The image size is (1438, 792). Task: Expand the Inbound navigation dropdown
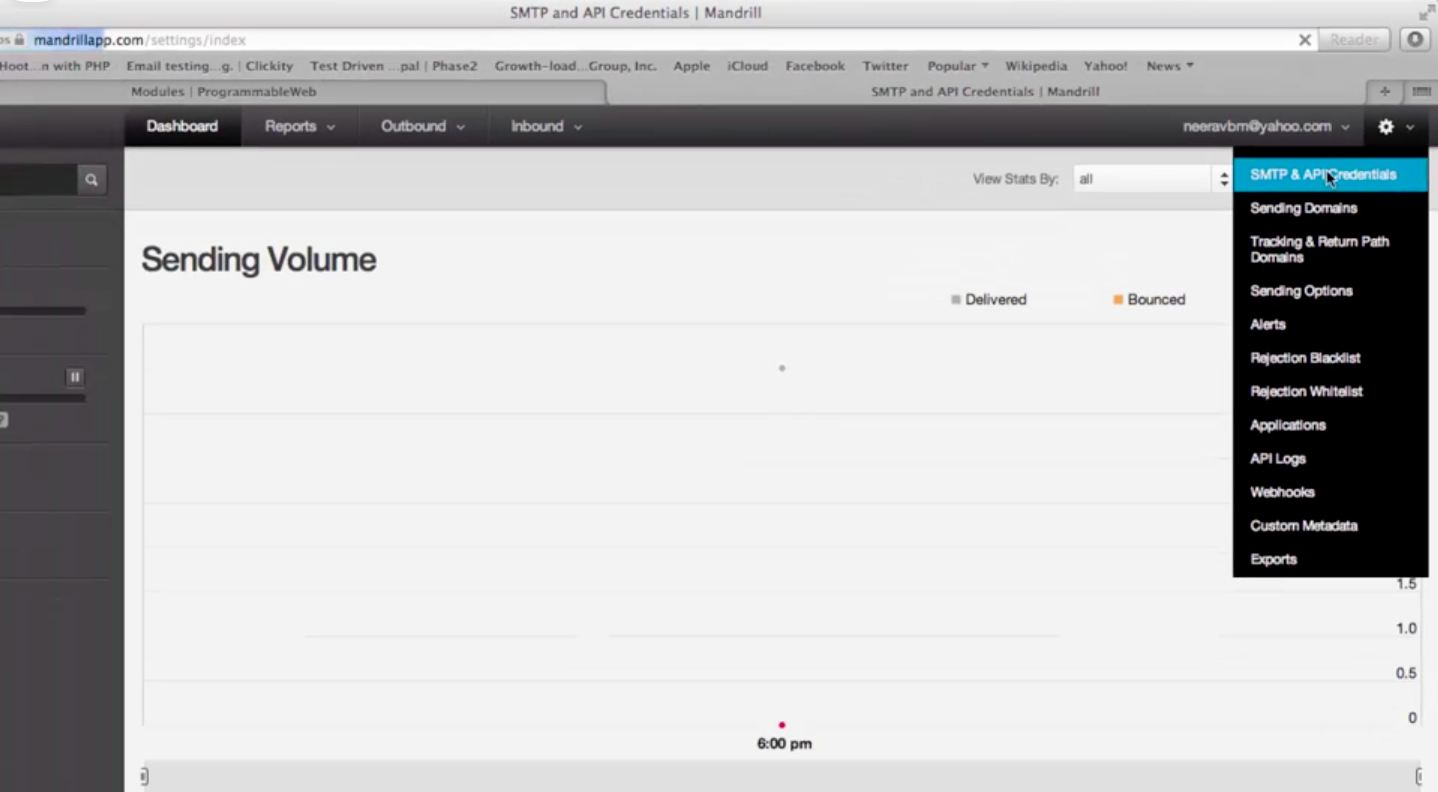click(x=546, y=126)
